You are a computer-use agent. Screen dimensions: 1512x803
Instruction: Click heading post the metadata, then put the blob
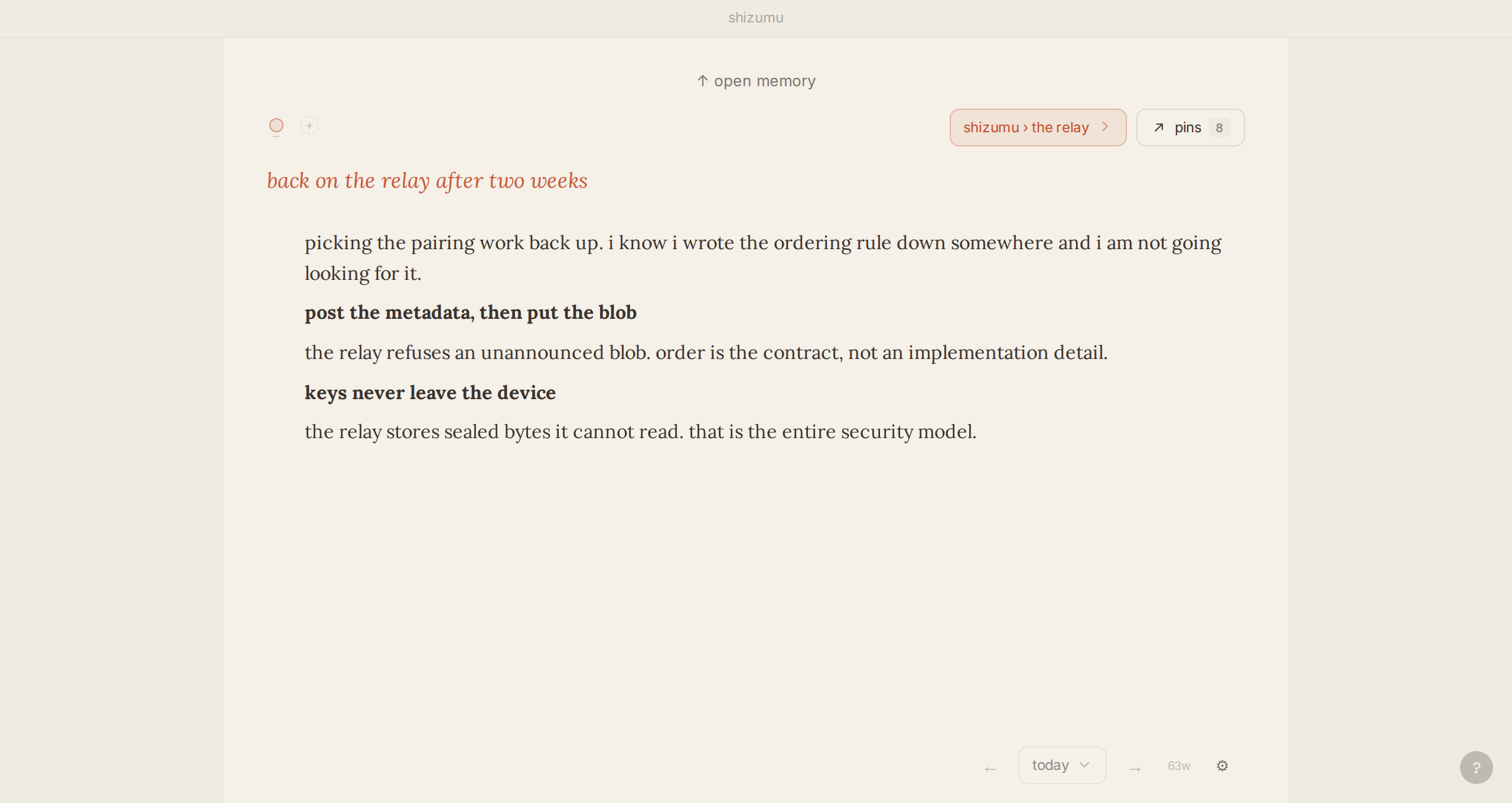tap(471, 312)
